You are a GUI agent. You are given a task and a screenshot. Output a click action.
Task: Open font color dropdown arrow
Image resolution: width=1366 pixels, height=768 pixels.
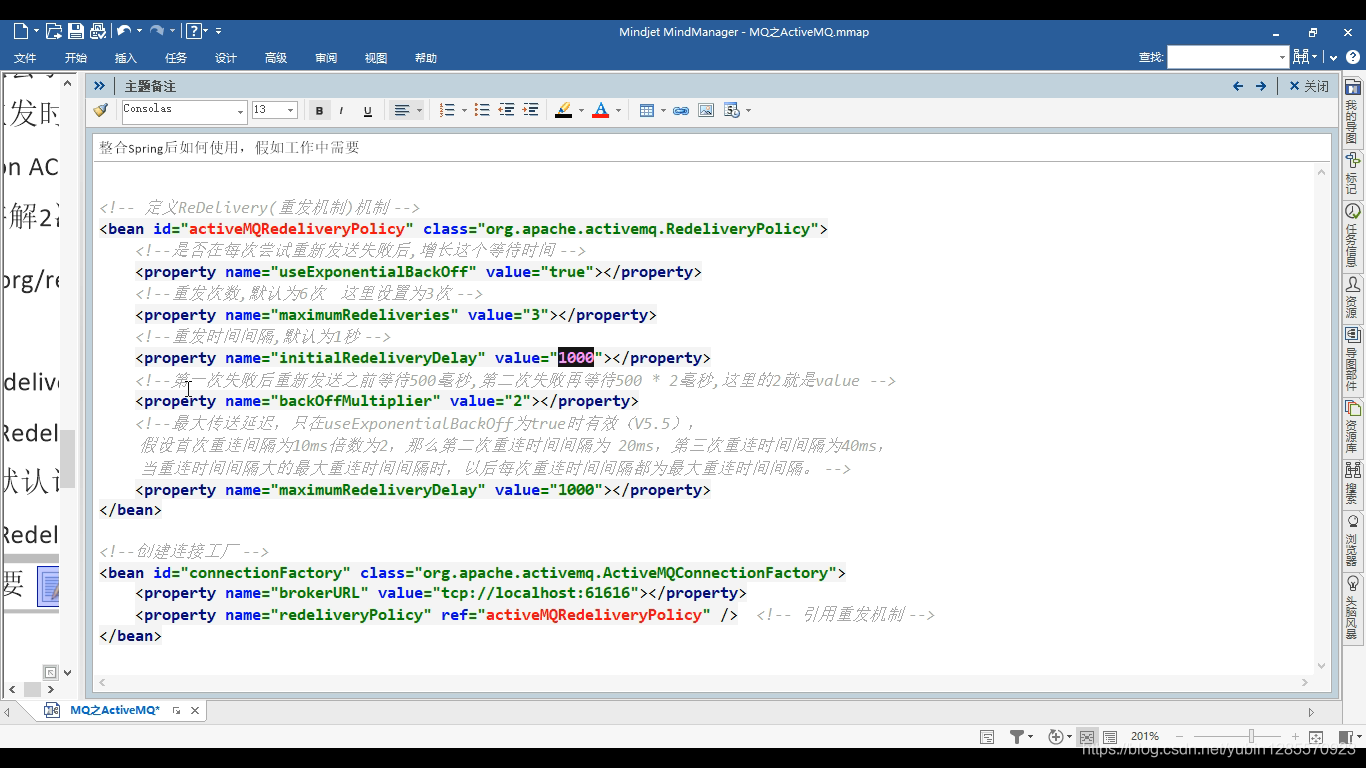pyautogui.click(x=618, y=111)
